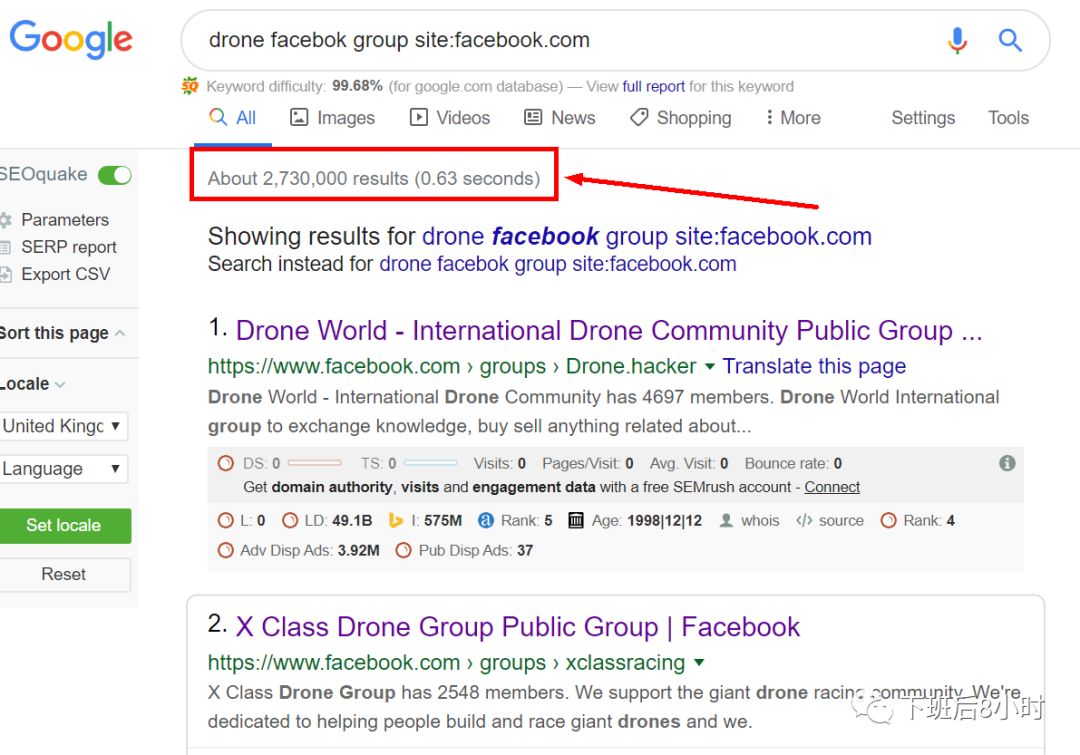Open the Language dropdown
Image resolution: width=1080 pixels, height=755 pixels.
[x=63, y=469]
